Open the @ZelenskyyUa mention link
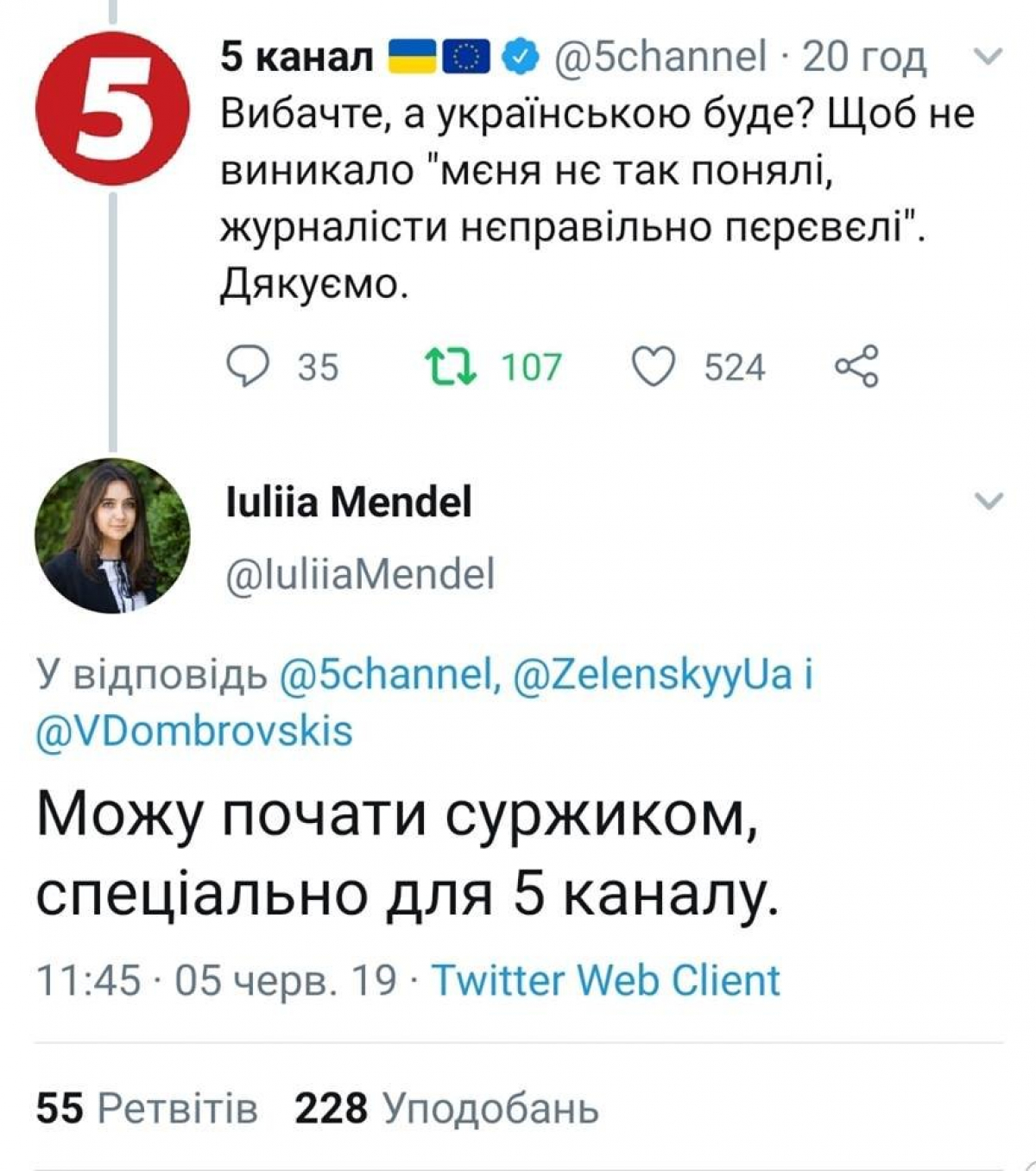1036x1171 pixels. pos(653,675)
